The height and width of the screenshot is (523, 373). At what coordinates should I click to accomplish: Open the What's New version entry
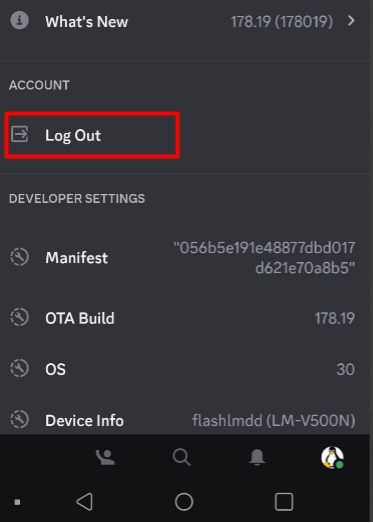tap(282, 22)
